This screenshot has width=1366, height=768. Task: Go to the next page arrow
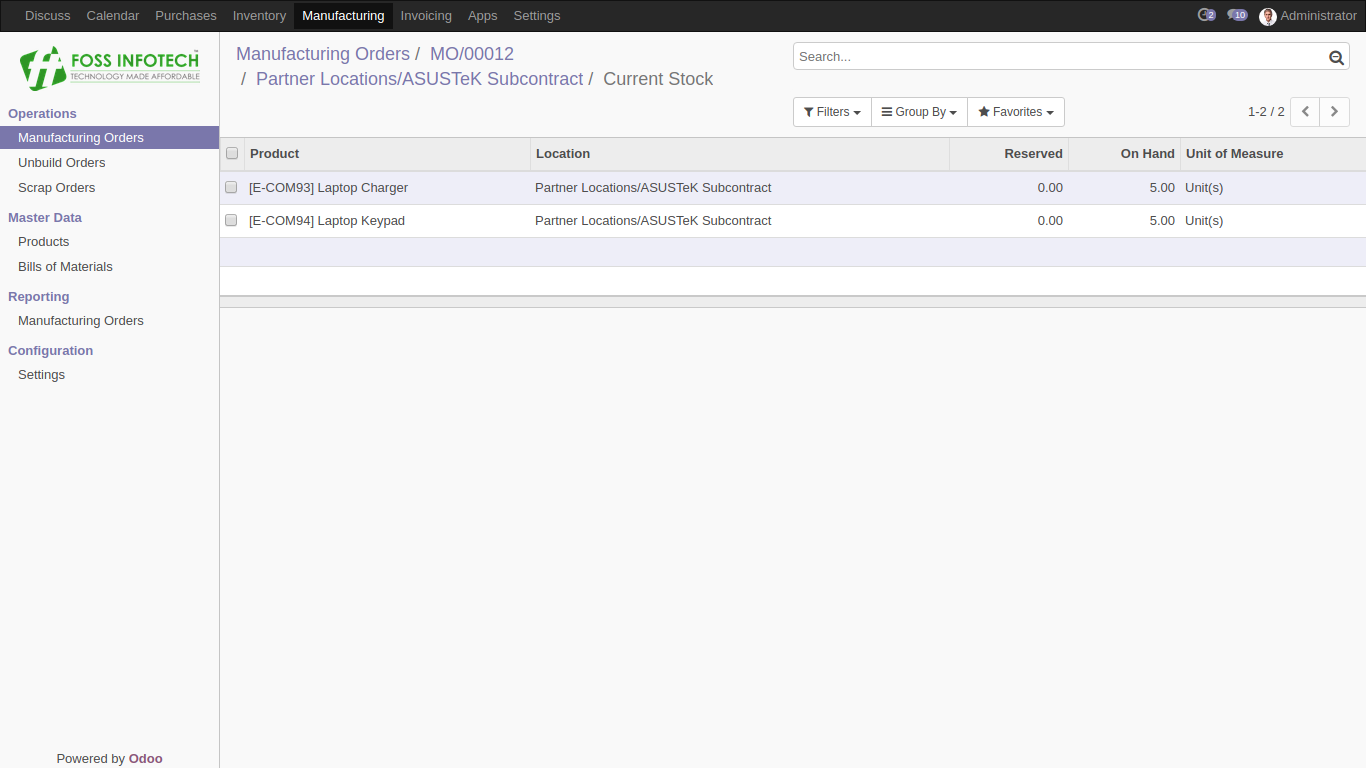[1335, 112]
